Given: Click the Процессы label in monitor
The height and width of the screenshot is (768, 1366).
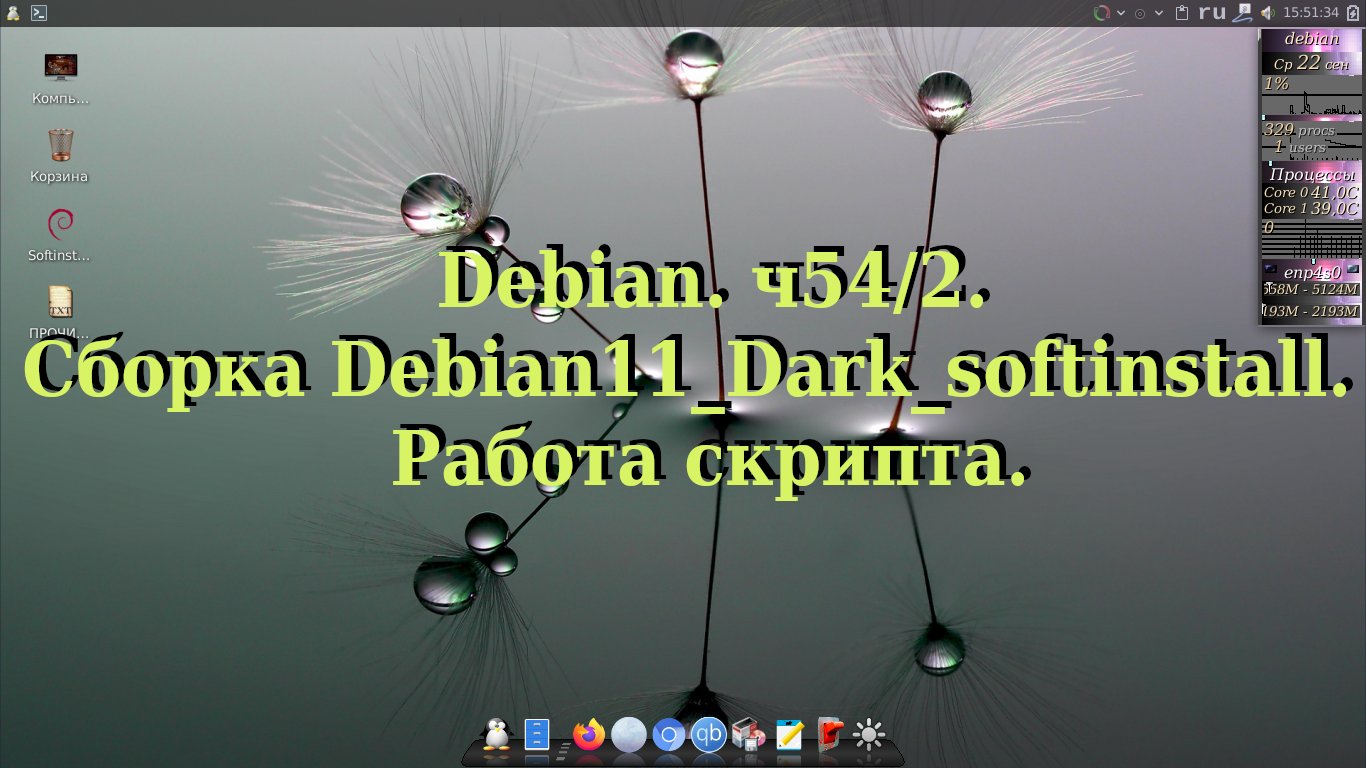Looking at the screenshot, I should point(1311,174).
